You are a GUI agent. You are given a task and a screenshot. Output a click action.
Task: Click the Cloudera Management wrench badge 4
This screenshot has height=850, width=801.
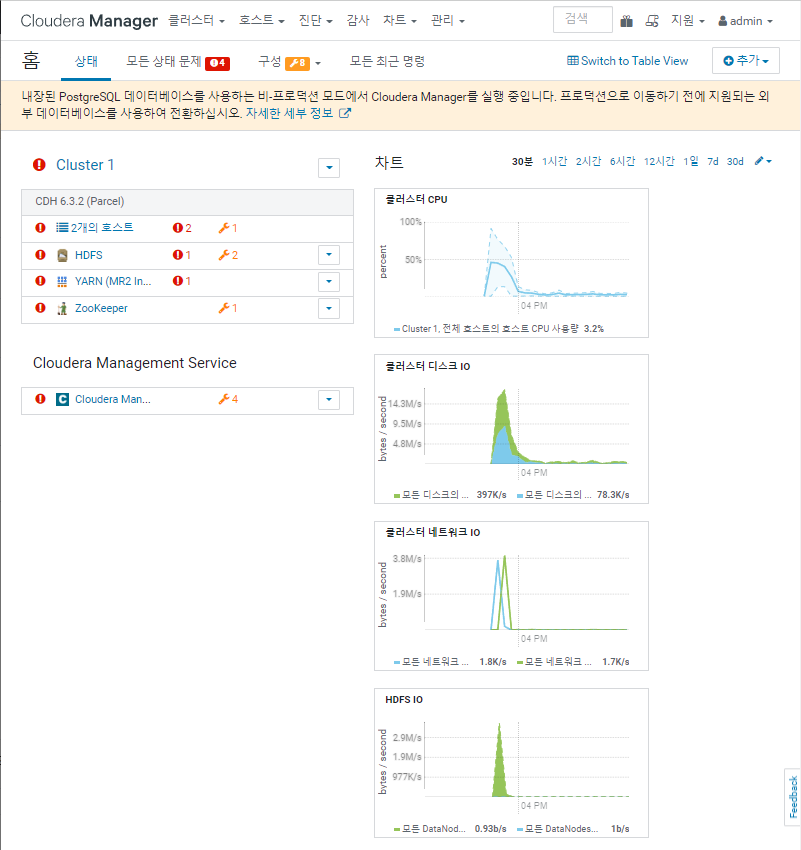click(x=228, y=399)
